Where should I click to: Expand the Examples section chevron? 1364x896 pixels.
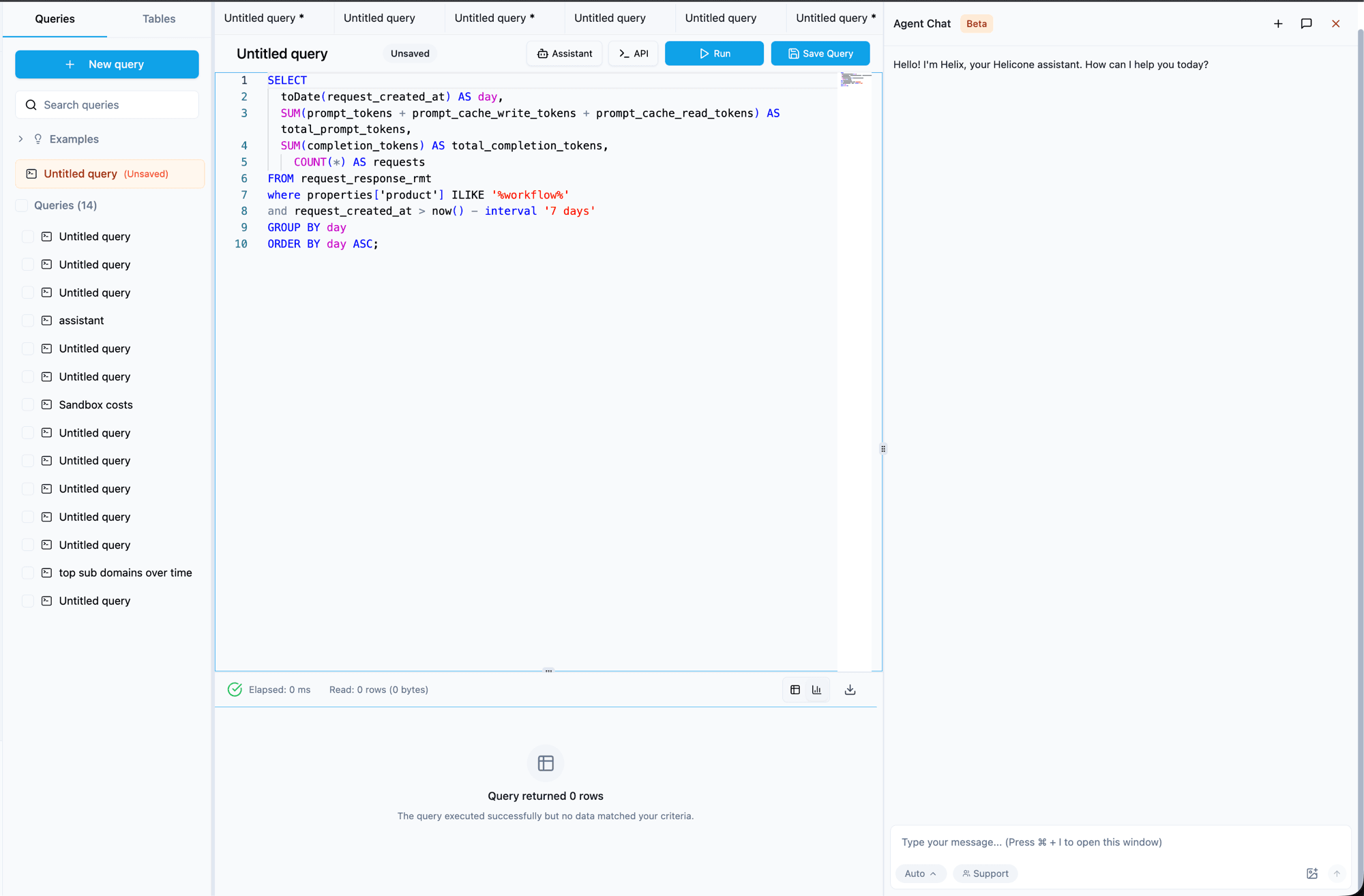tap(20, 139)
